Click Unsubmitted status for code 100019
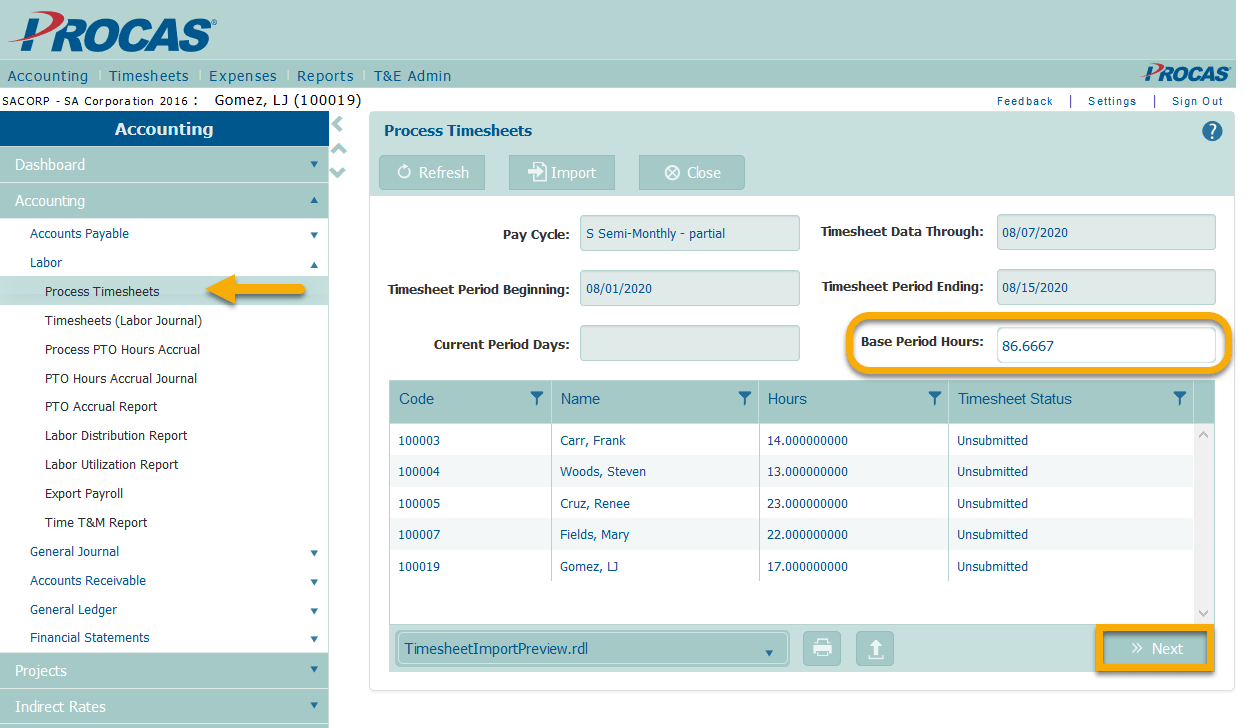This screenshot has height=728, width=1250. tap(992, 567)
